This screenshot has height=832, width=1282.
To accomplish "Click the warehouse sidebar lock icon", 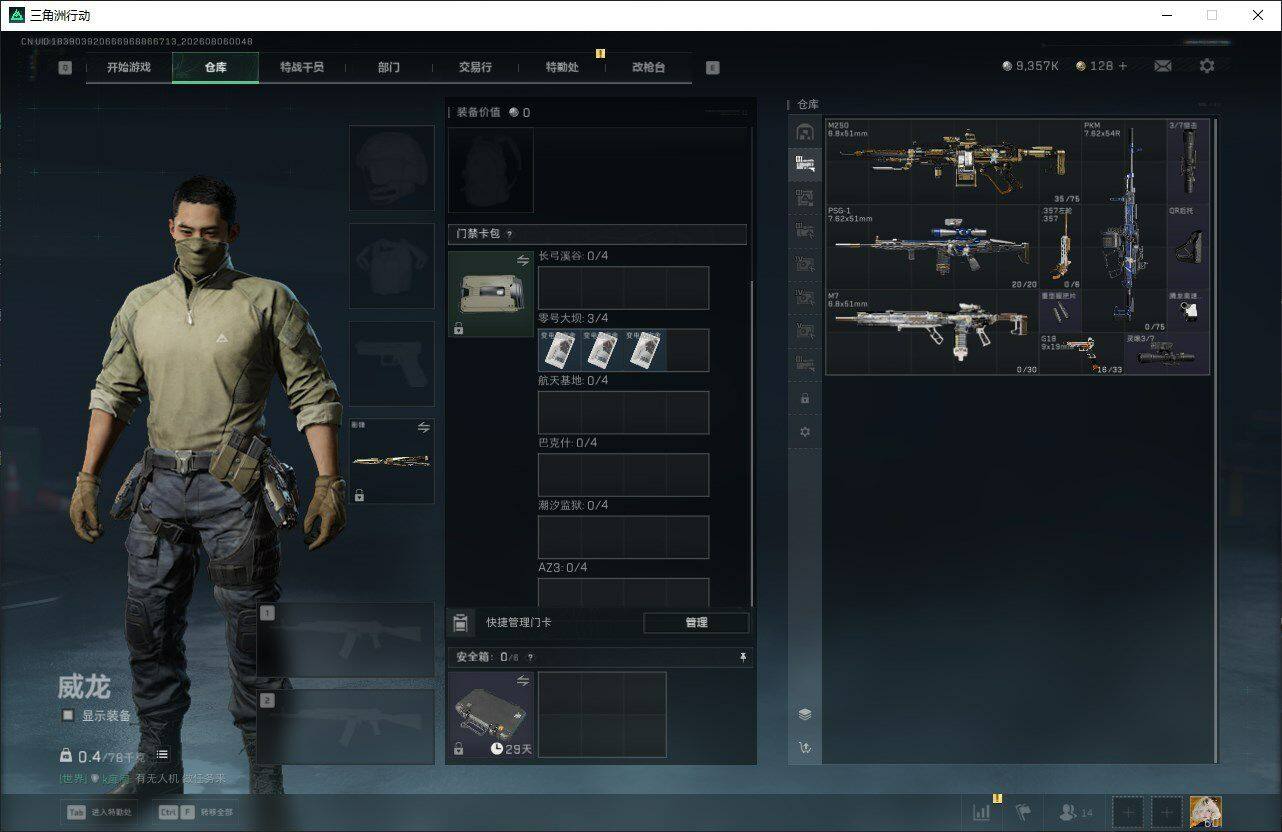I will (804, 398).
